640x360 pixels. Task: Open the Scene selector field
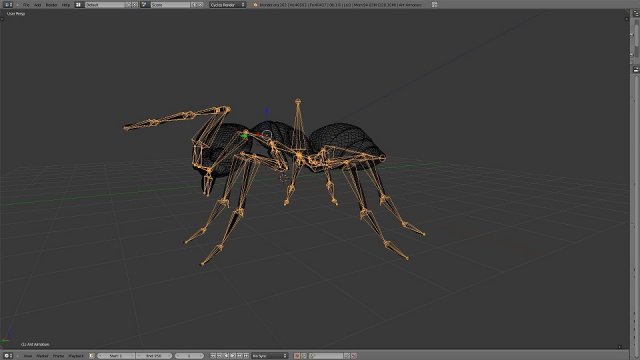pyautogui.click(x=170, y=5)
